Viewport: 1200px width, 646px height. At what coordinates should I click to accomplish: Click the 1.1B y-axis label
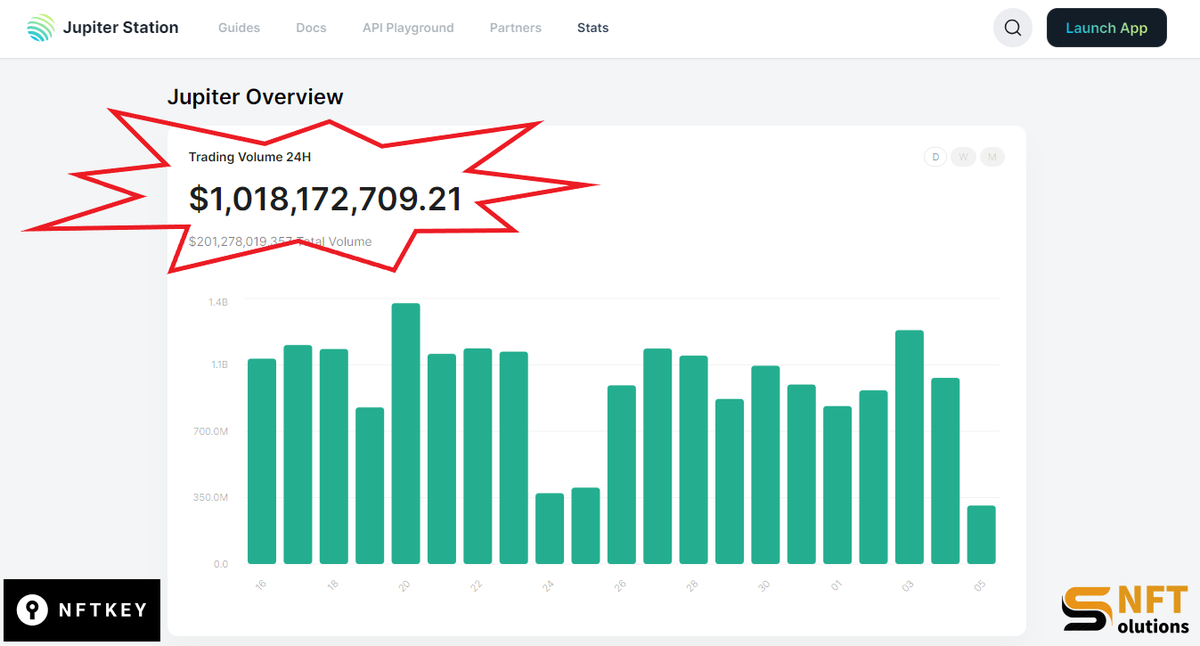pos(218,365)
